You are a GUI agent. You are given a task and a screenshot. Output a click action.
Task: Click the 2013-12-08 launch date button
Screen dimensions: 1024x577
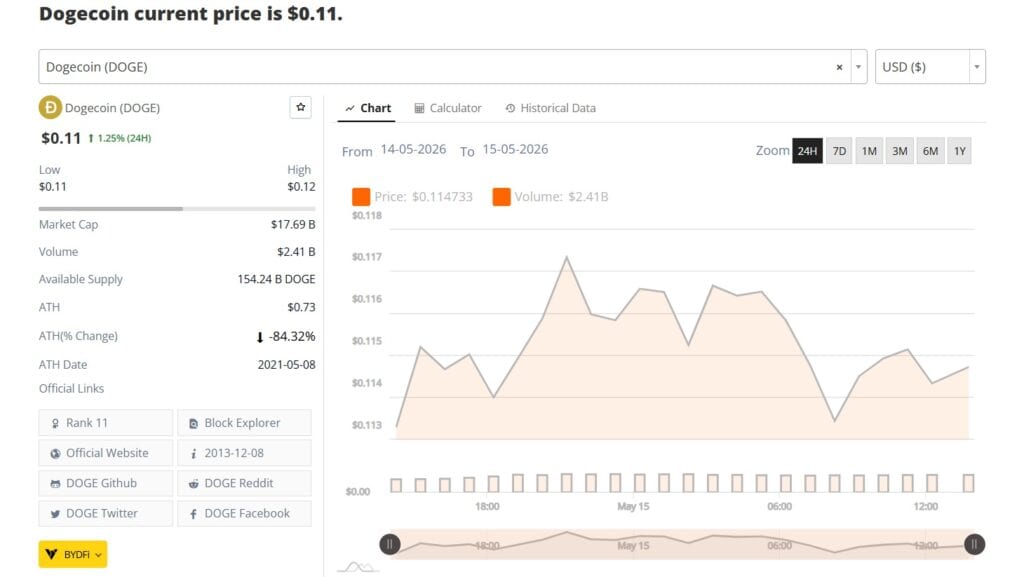244,453
